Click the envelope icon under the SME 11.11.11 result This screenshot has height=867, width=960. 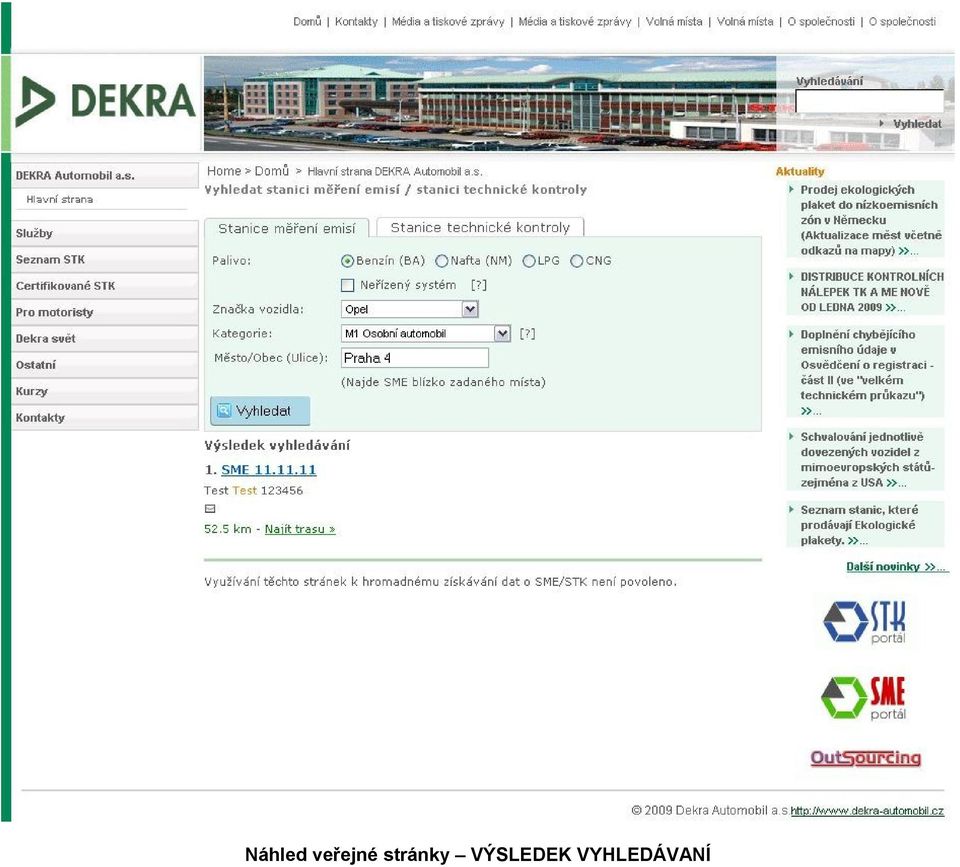click(x=210, y=509)
